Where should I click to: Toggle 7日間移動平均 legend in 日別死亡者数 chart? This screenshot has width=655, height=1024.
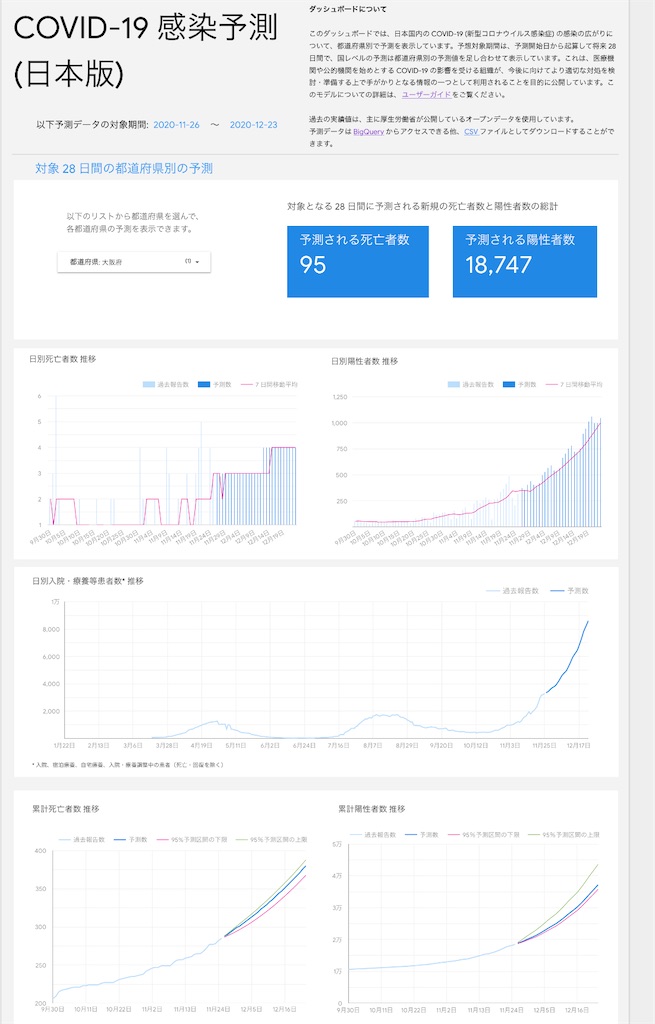pos(269,385)
